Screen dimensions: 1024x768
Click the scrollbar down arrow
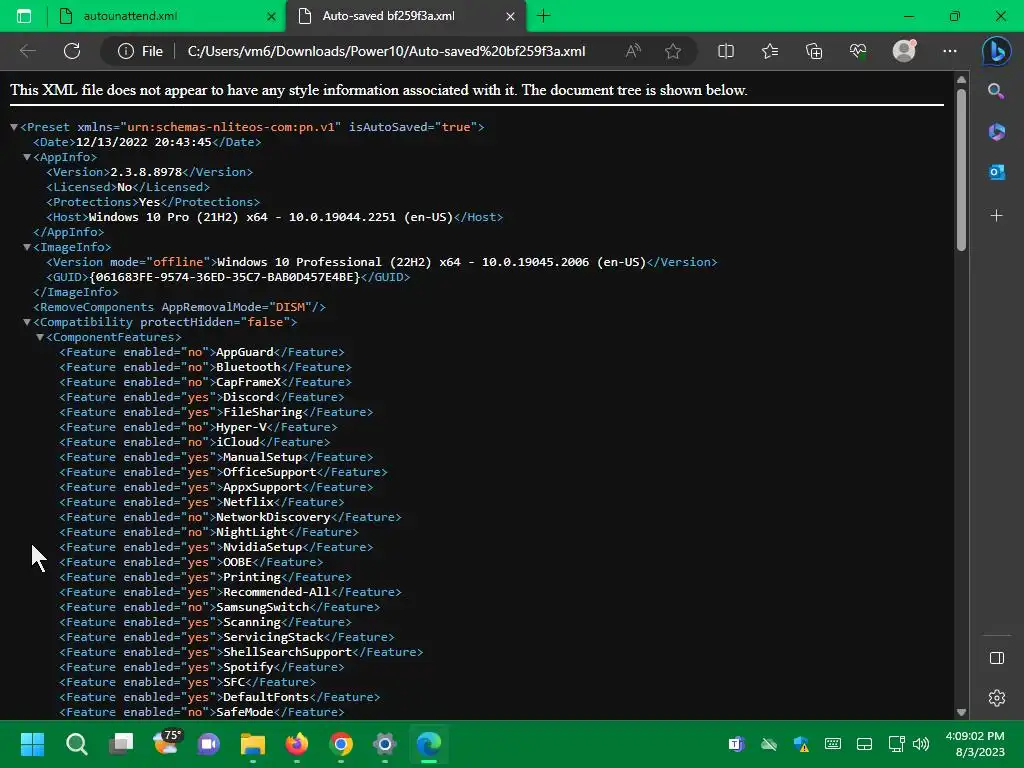[961, 712]
